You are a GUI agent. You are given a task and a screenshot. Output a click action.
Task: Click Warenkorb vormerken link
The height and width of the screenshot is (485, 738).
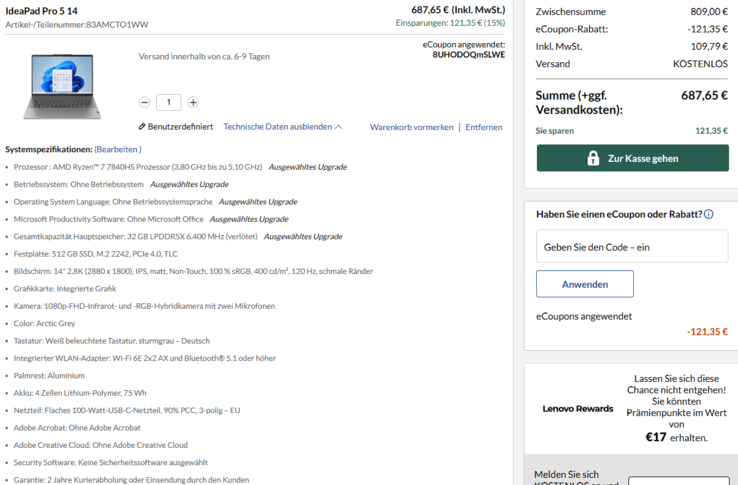(x=411, y=127)
